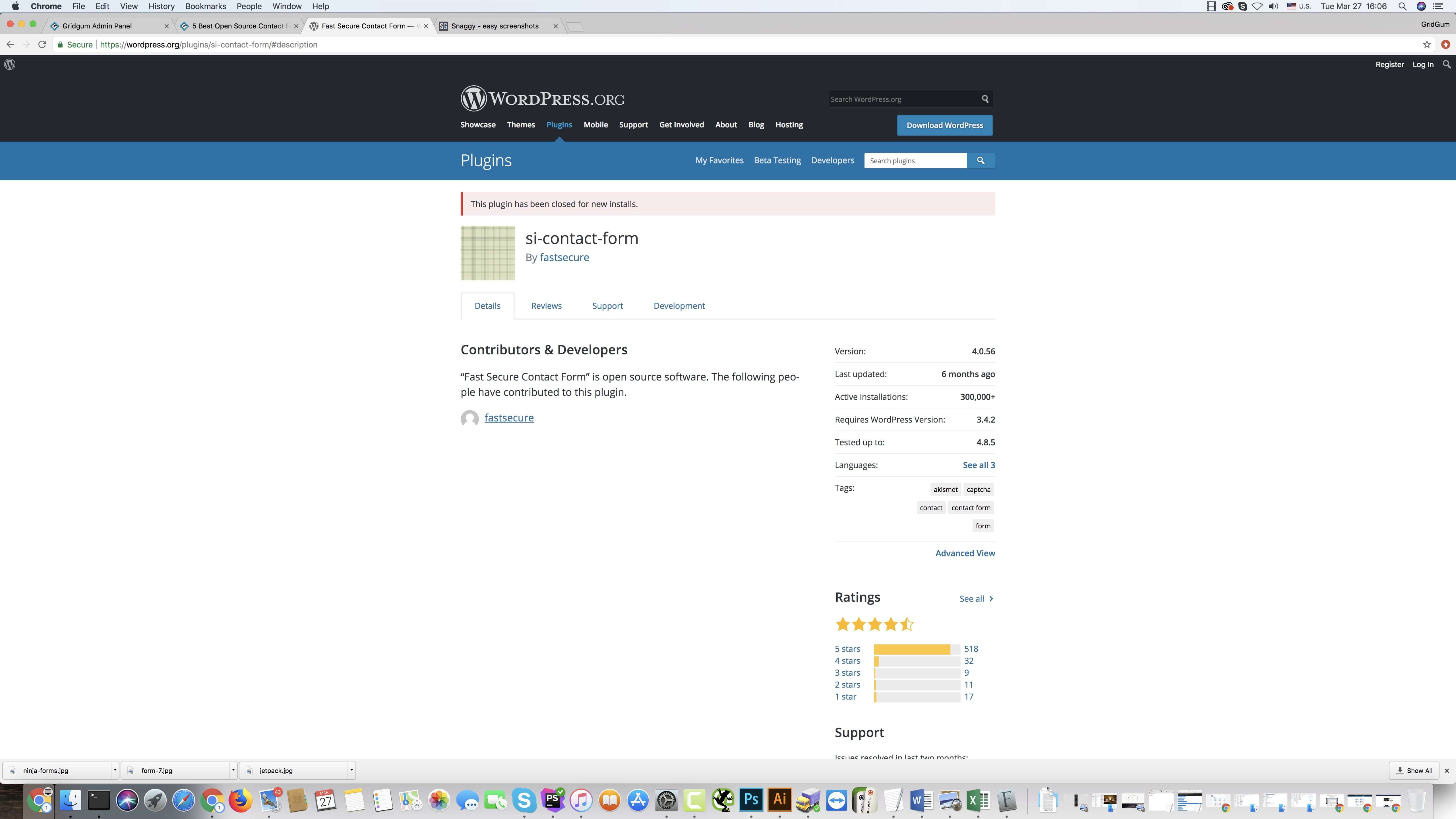
Task: Bookmark this page with the star icon
Action: pyautogui.click(x=1427, y=45)
